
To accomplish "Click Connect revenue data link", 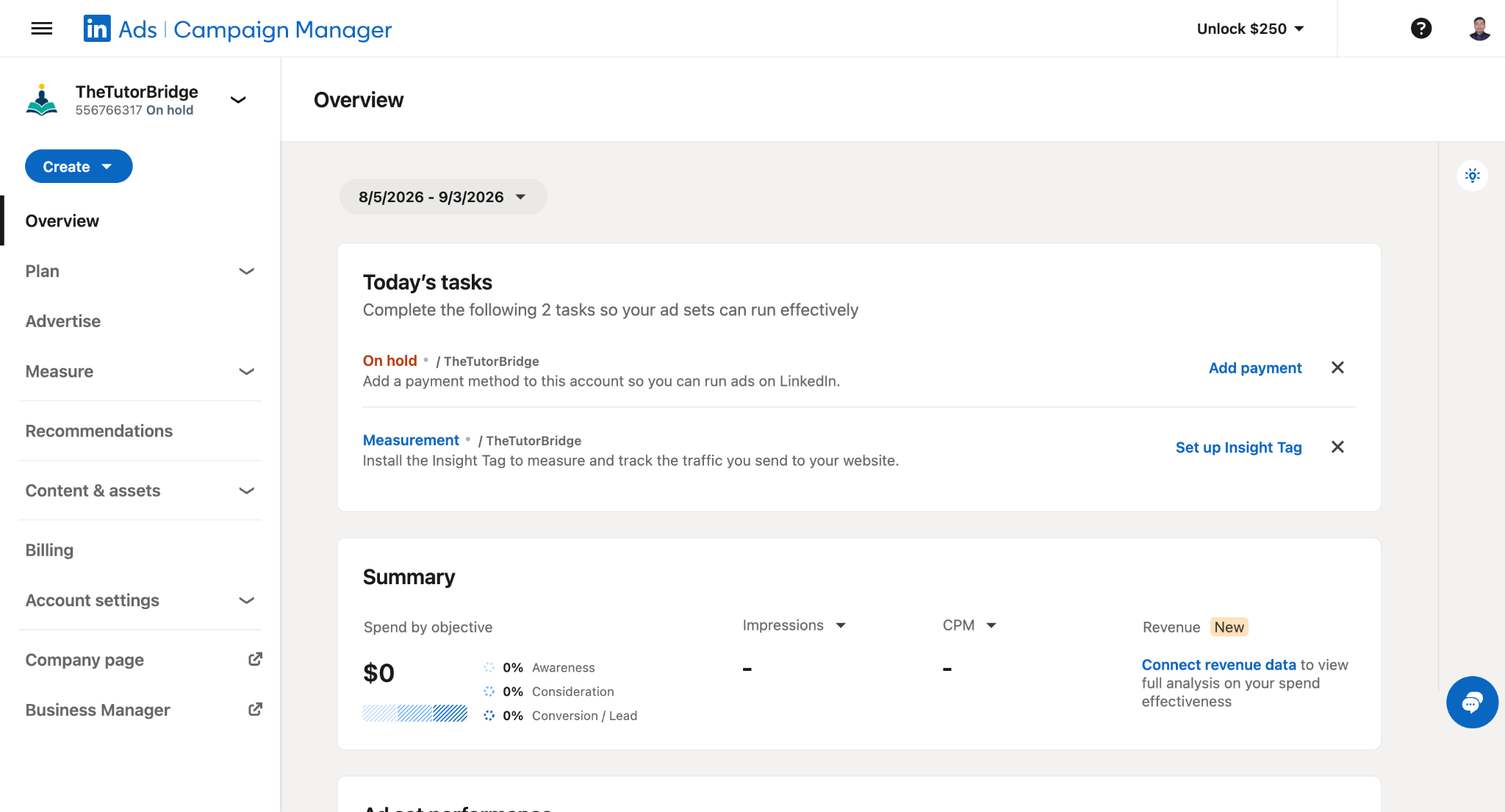I will (x=1218, y=665).
